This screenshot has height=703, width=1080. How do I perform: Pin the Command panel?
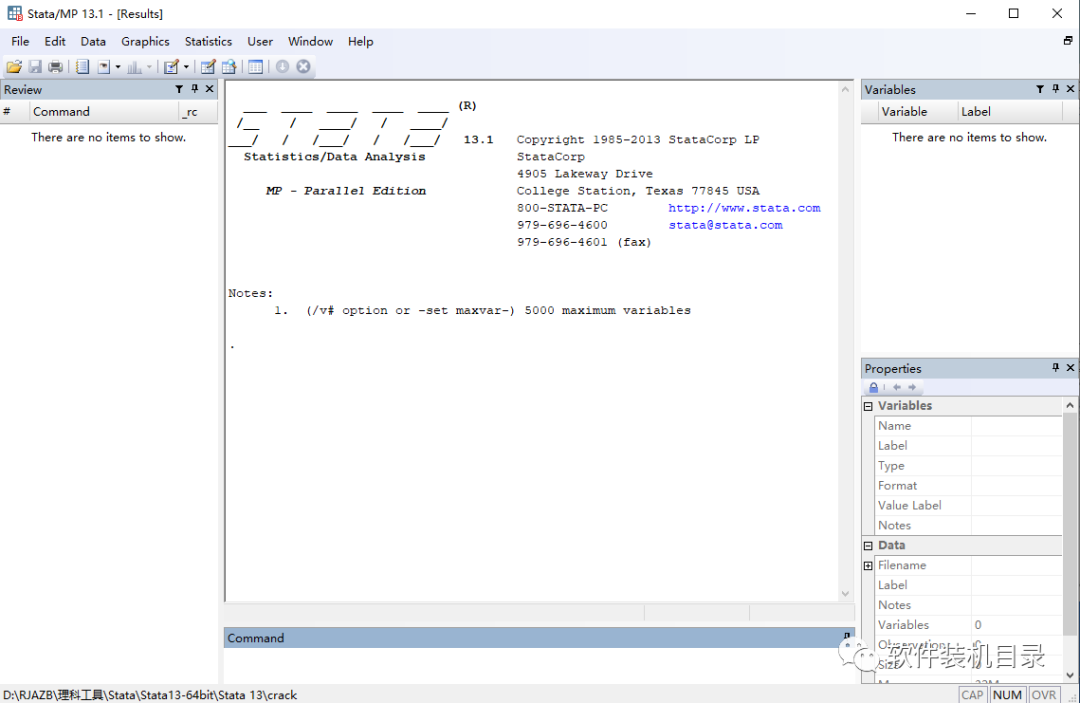pos(847,637)
